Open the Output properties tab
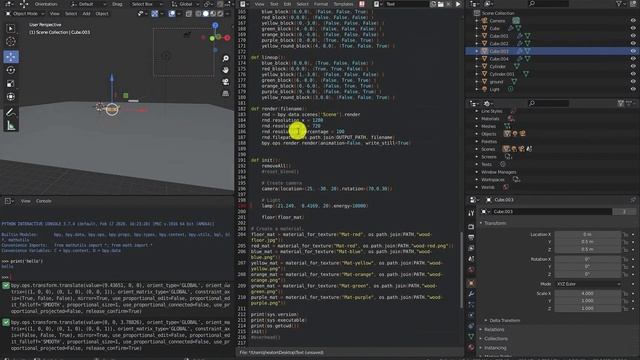This screenshot has height=360, width=640. tap(471, 237)
